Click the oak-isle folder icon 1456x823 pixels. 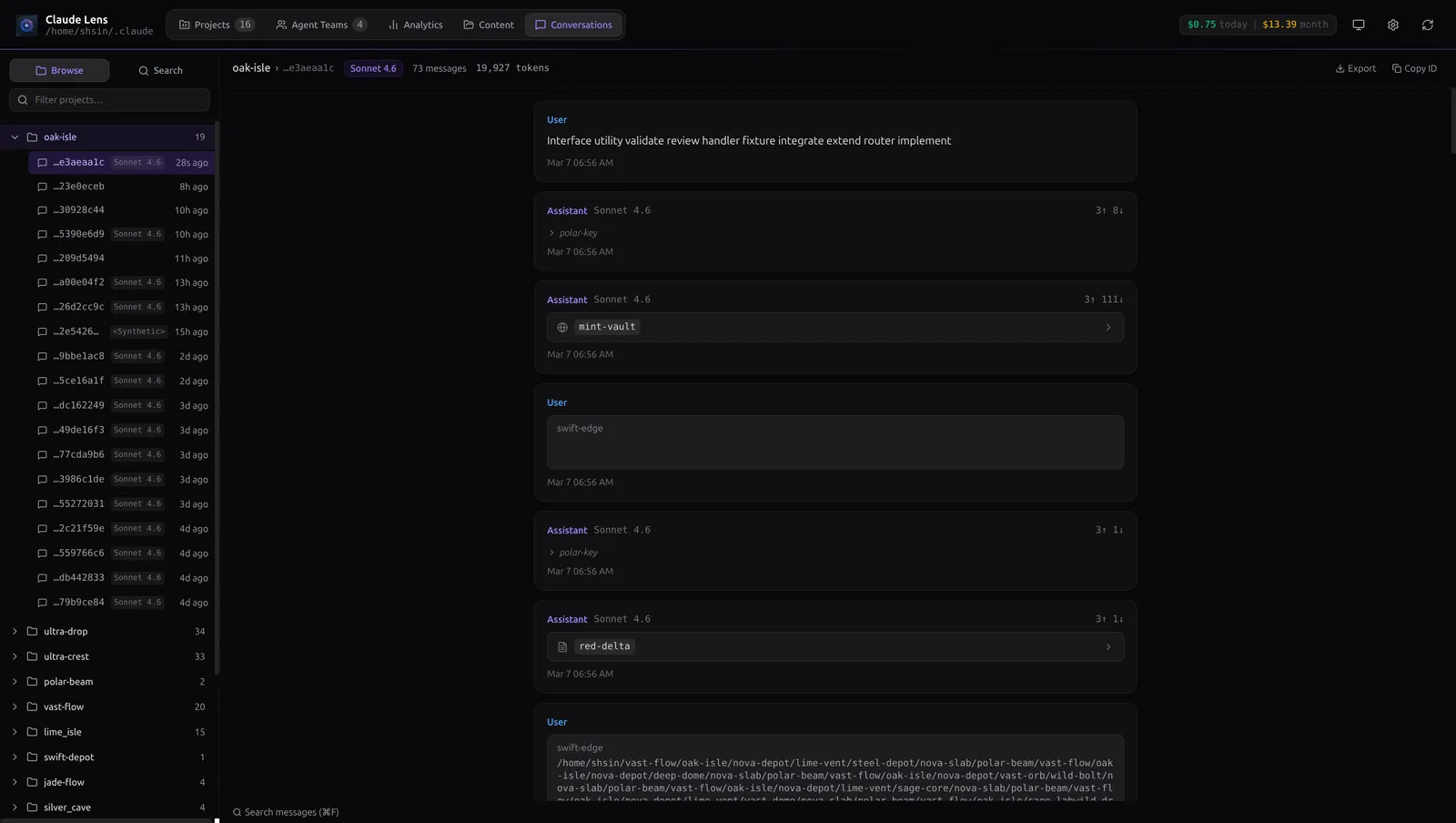click(x=32, y=137)
